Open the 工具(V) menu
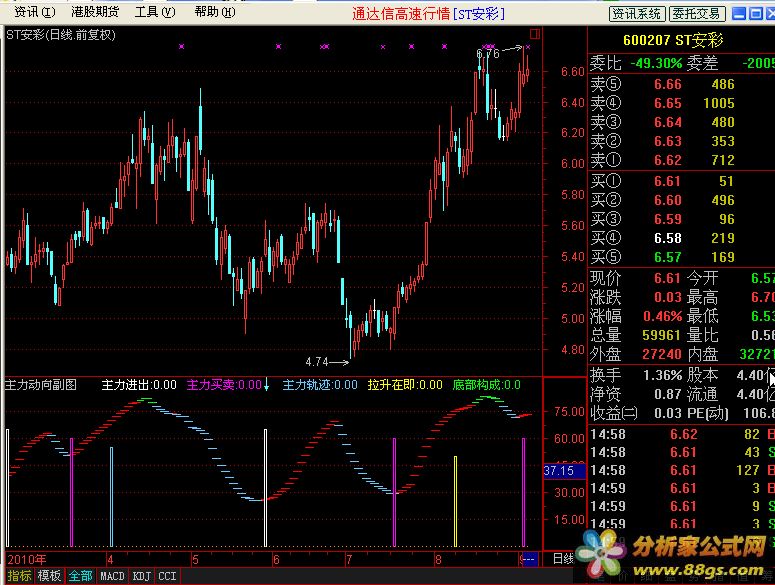Image resolution: width=775 pixels, height=585 pixels. click(155, 12)
